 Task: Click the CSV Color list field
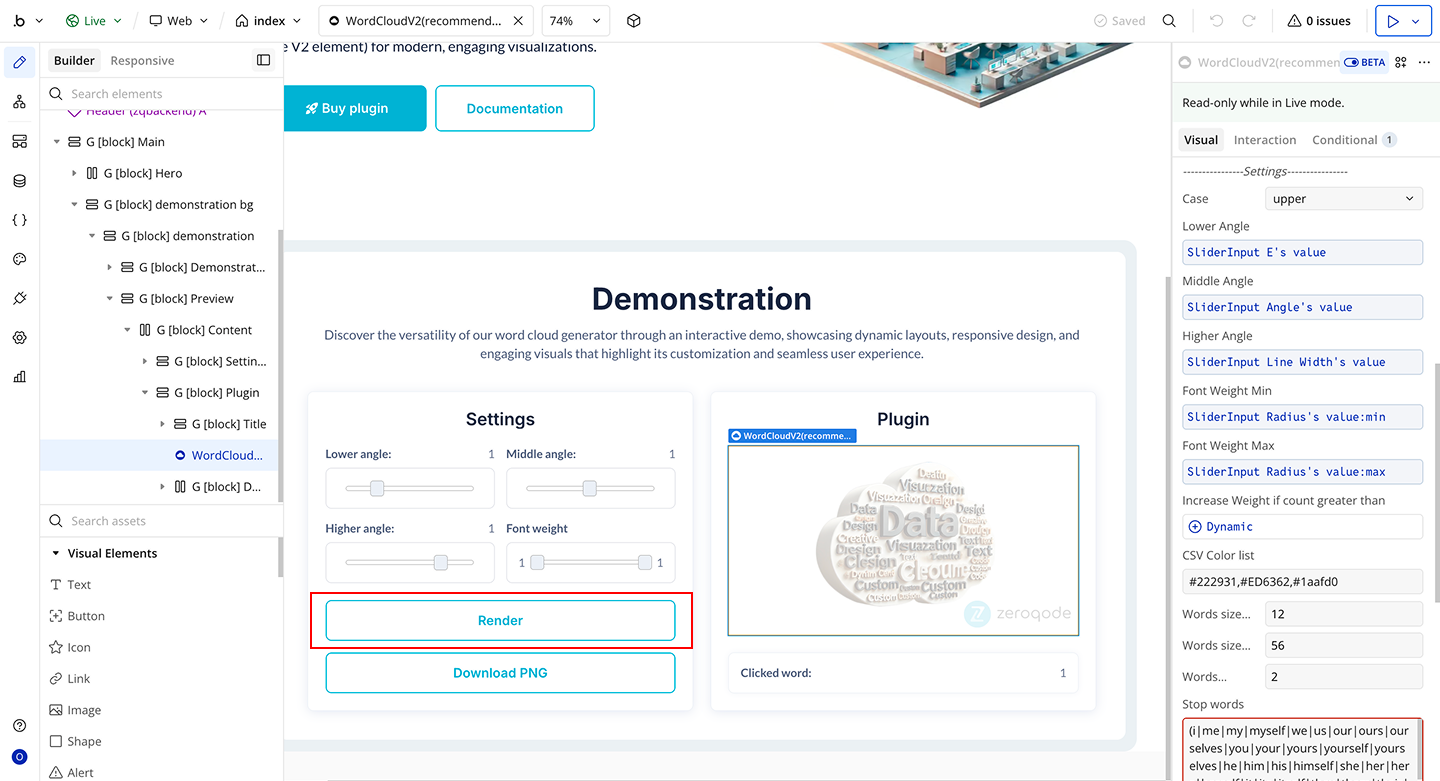click(1302, 581)
